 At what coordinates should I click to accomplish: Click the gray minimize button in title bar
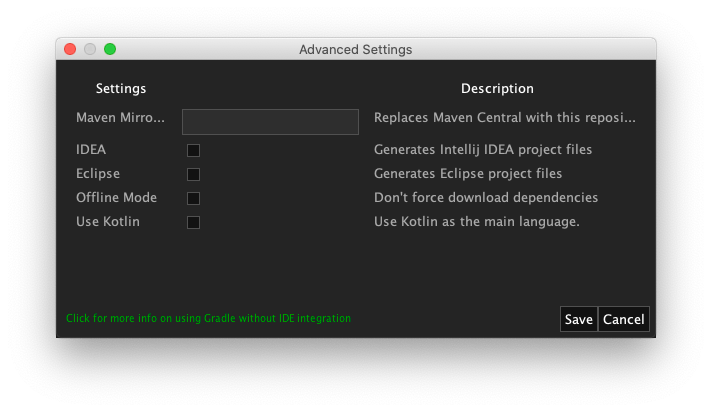click(x=90, y=49)
